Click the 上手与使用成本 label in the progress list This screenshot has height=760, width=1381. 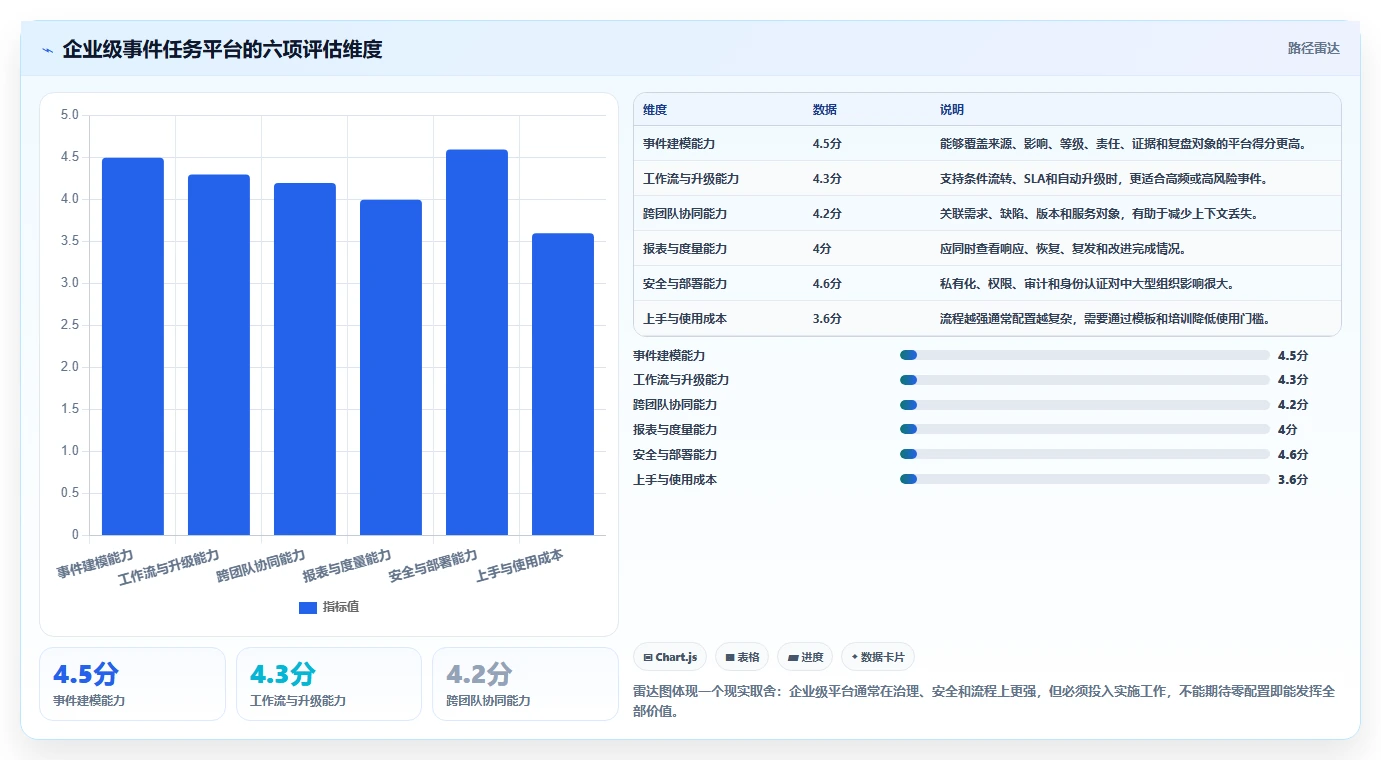click(x=675, y=479)
